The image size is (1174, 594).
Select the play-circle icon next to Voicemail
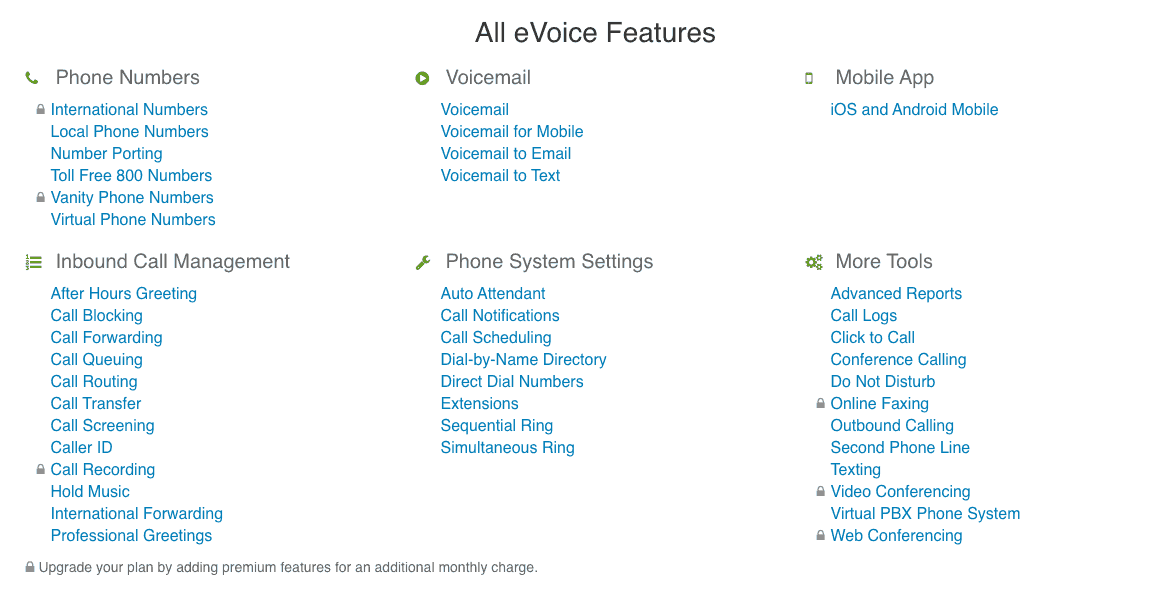click(x=422, y=77)
